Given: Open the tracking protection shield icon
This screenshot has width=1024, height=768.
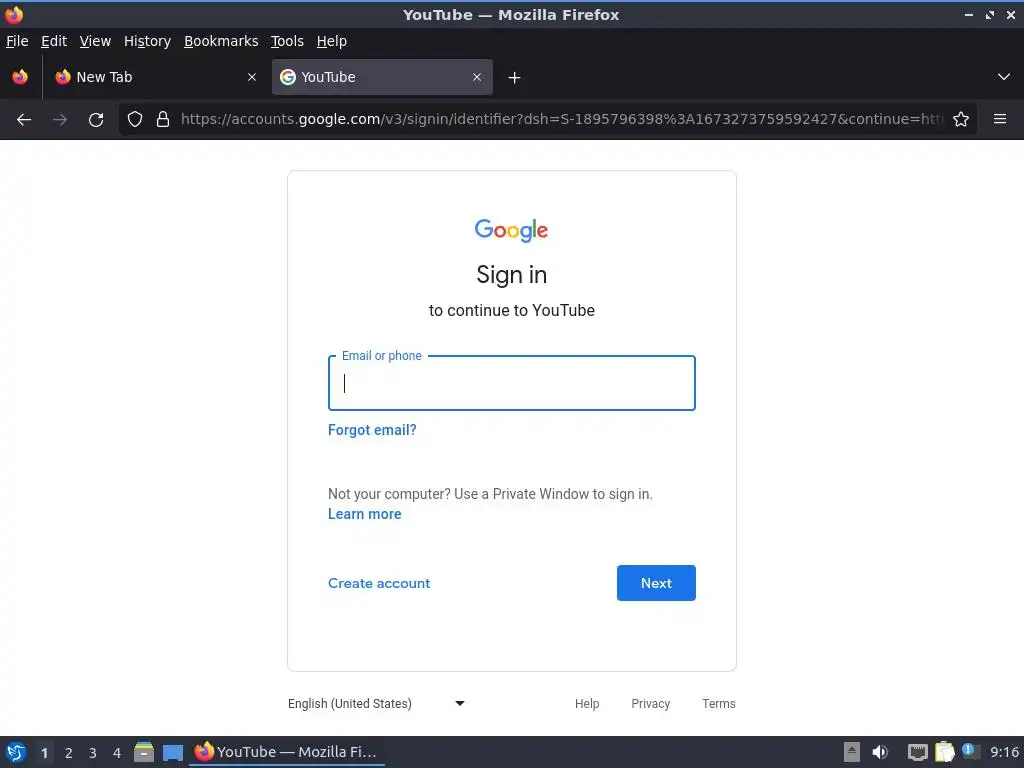Looking at the screenshot, I should click(135, 120).
